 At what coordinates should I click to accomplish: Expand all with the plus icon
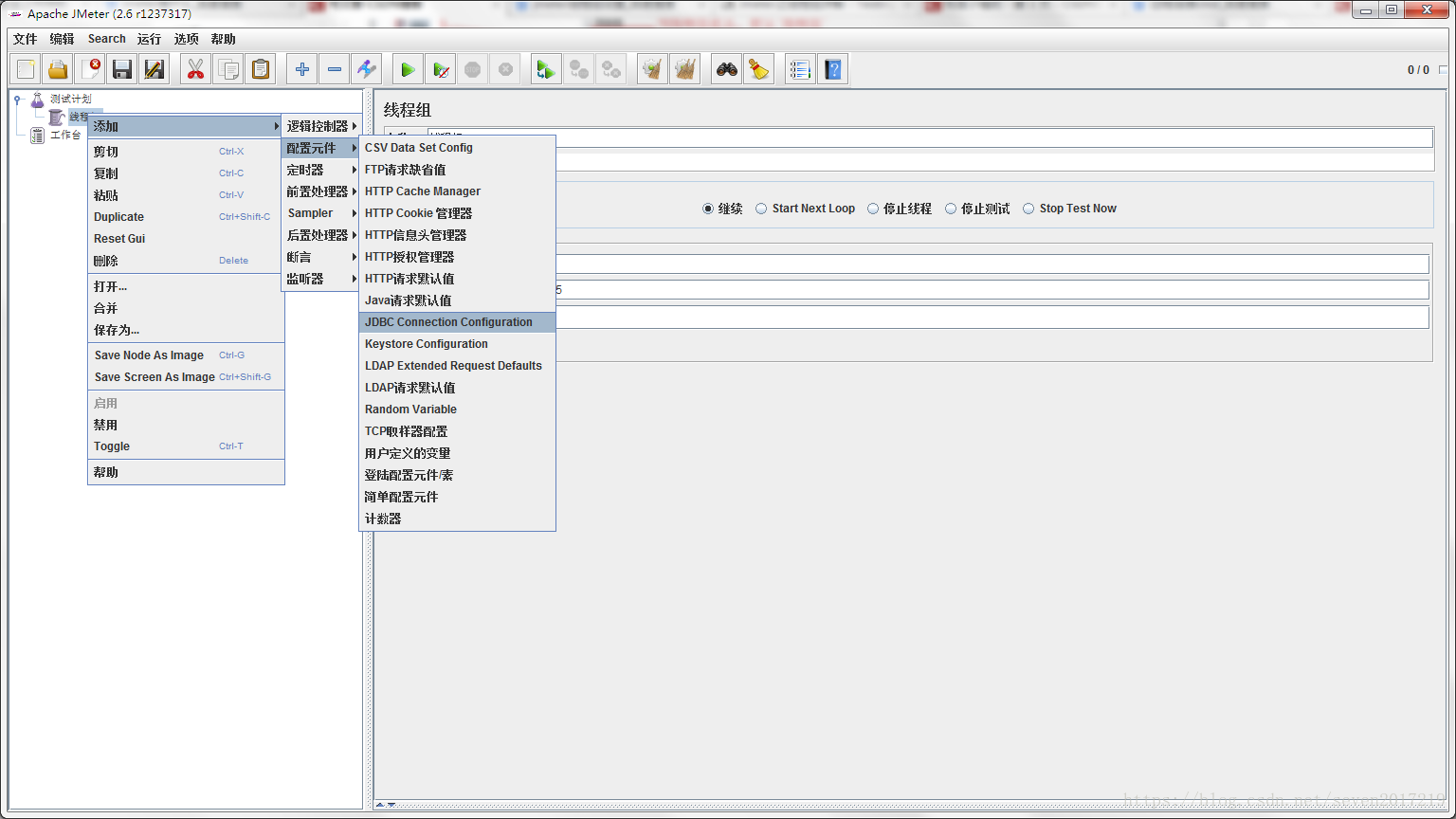[x=302, y=69]
